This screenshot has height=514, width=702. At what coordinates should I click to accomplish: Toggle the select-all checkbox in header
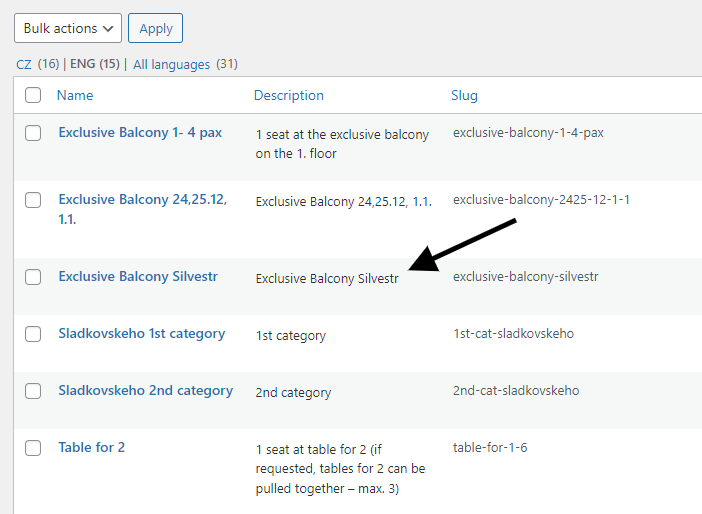[x=33, y=95]
